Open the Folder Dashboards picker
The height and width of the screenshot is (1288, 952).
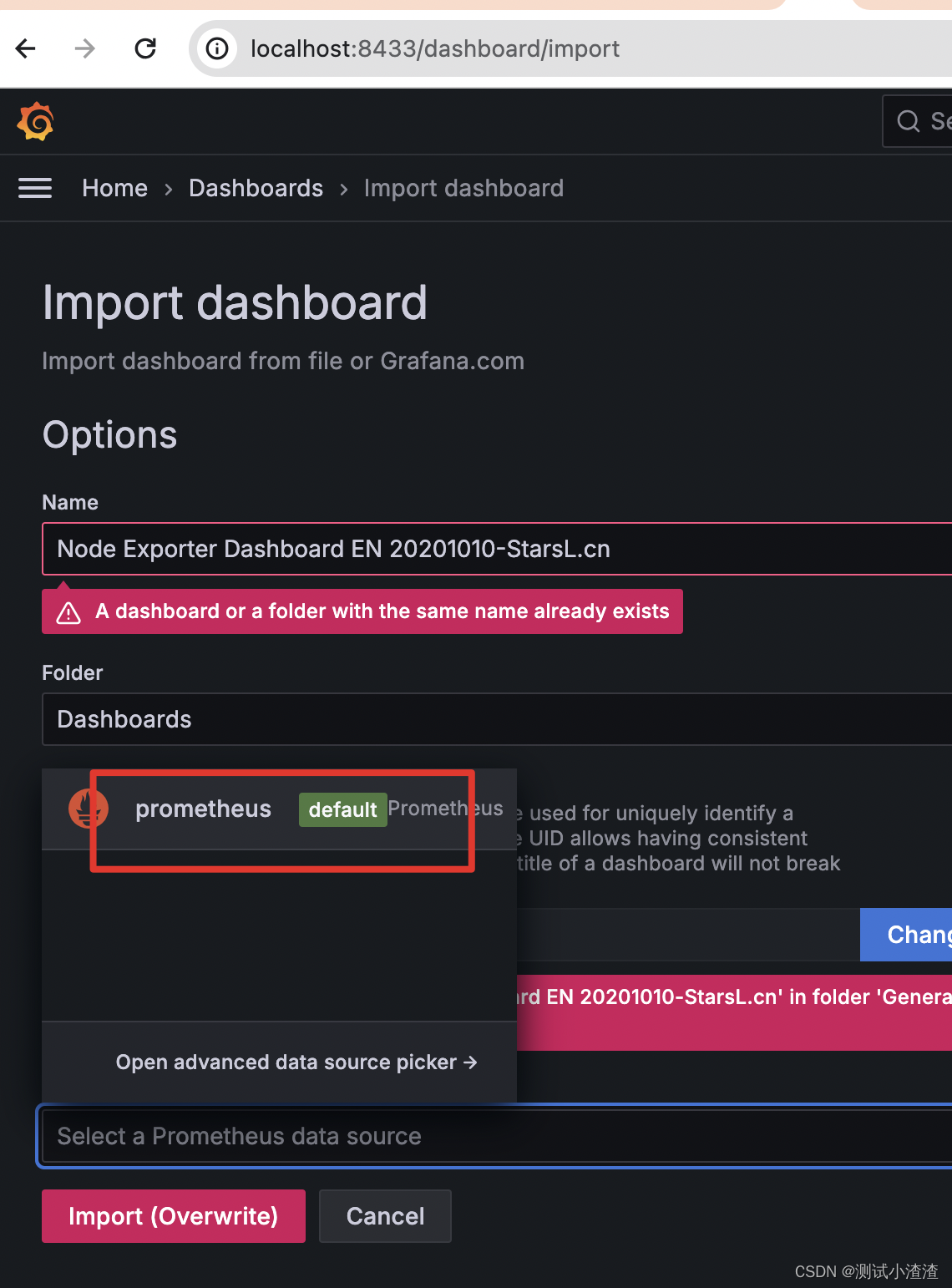(497, 719)
